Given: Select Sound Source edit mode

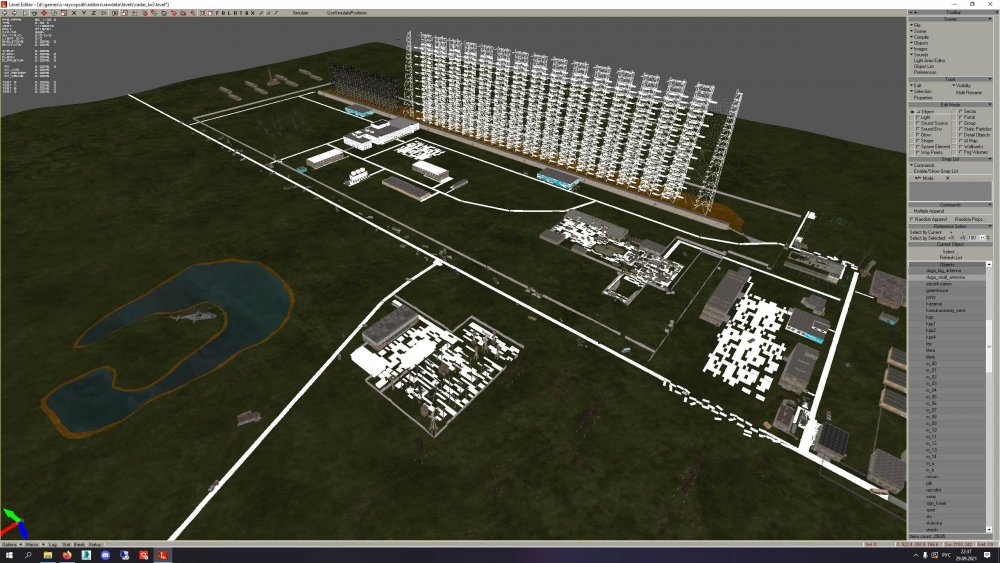Looking at the screenshot, I should point(932,123).
